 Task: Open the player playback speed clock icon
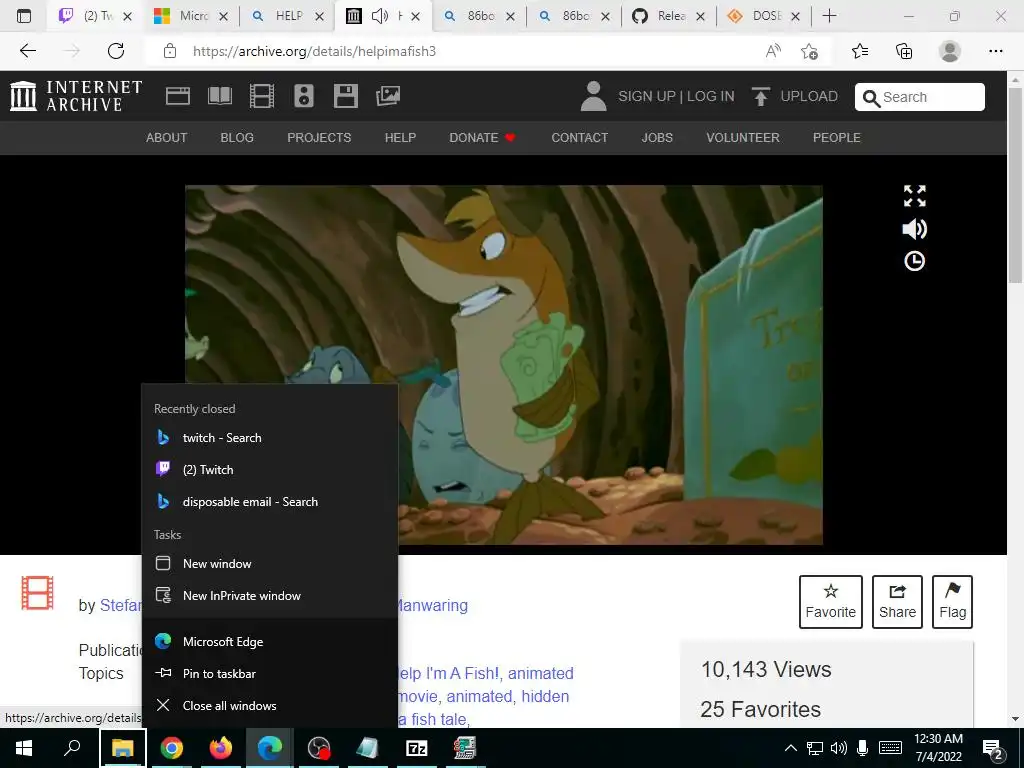(x=914, y=261)
